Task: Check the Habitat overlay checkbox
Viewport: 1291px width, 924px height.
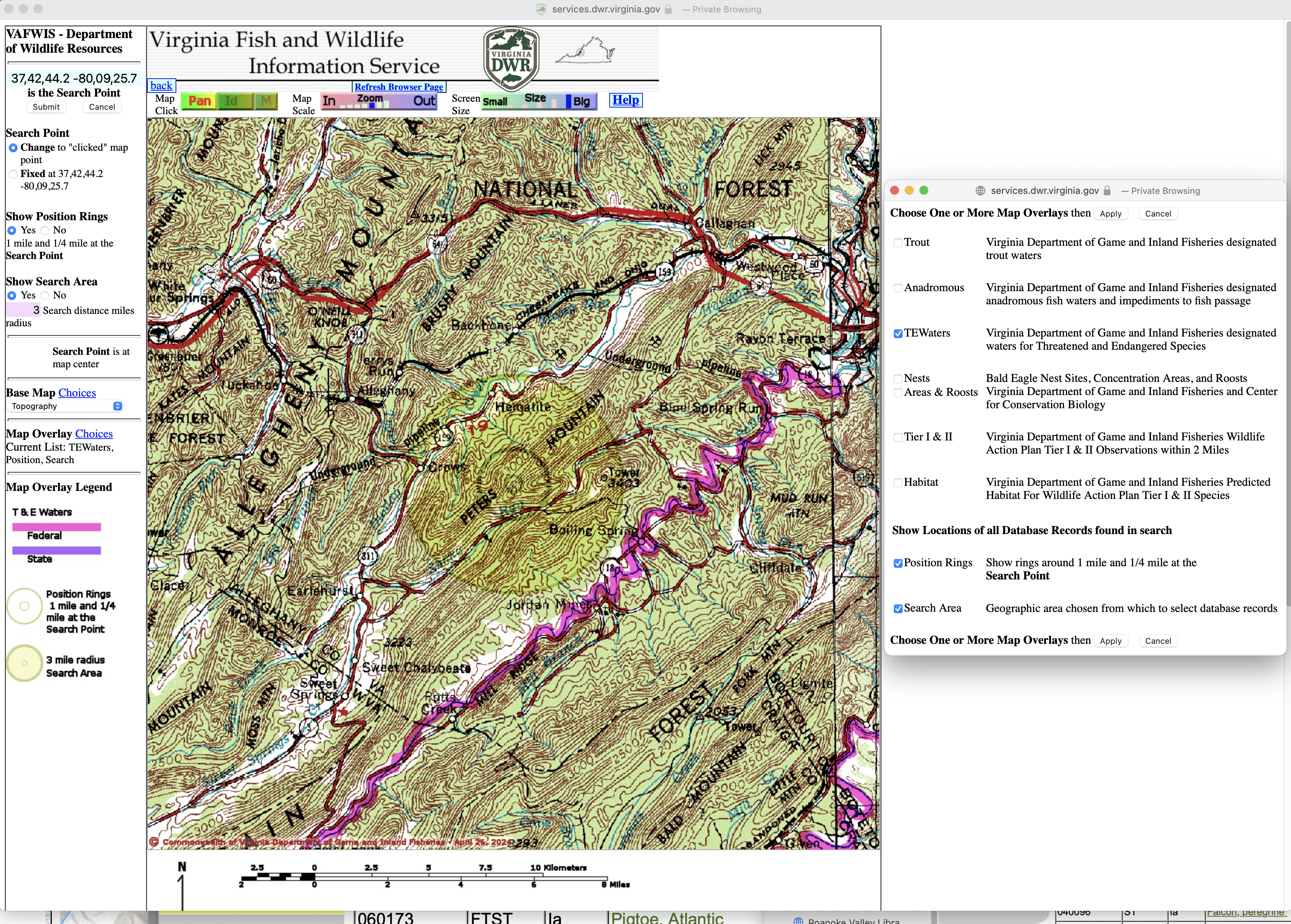Action: [x=898, y=483]
